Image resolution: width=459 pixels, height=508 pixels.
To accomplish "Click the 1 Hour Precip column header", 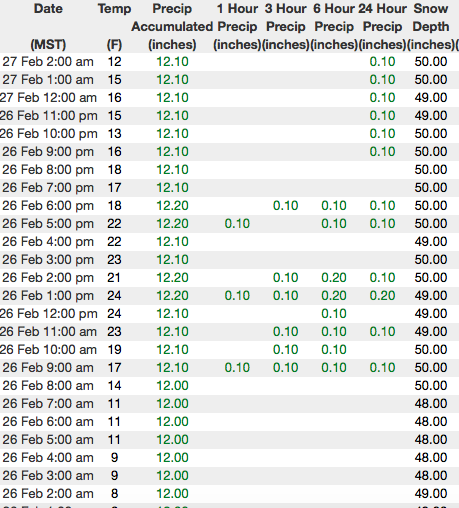I will click(x=237, y=26).
